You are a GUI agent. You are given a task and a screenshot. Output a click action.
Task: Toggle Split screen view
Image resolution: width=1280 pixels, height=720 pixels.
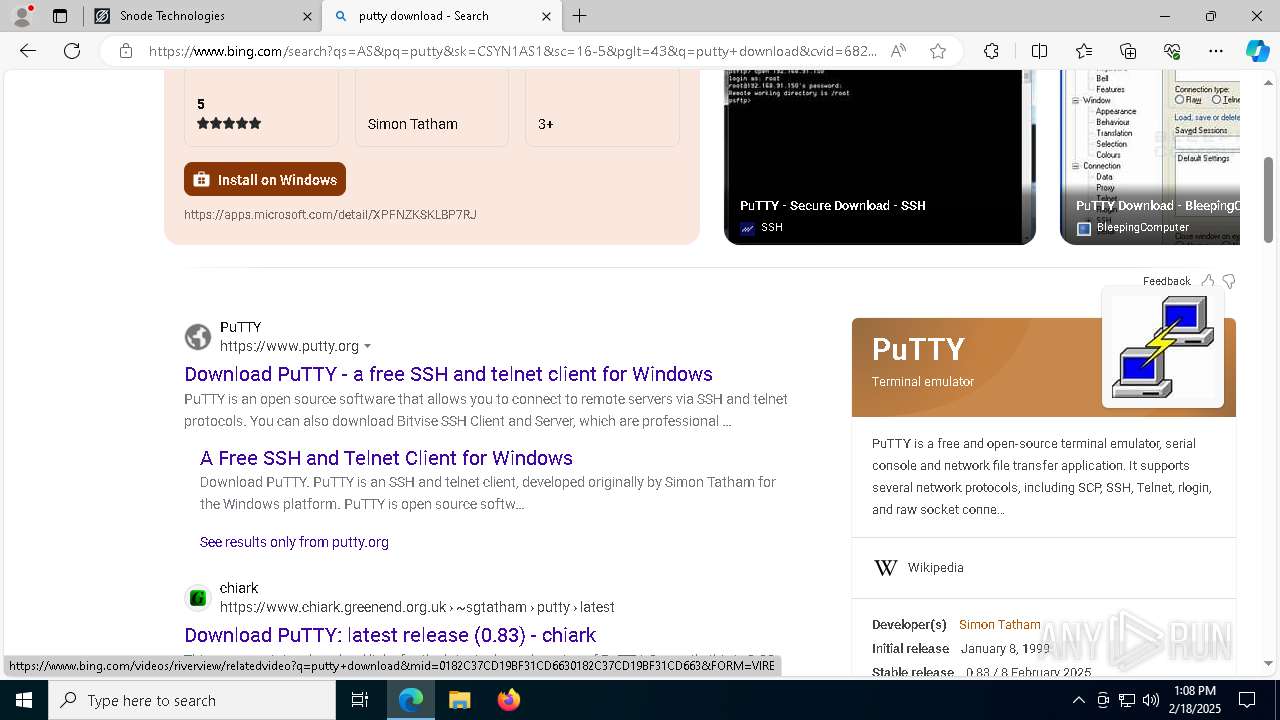pyautogui.click(x=1039, y=51)
